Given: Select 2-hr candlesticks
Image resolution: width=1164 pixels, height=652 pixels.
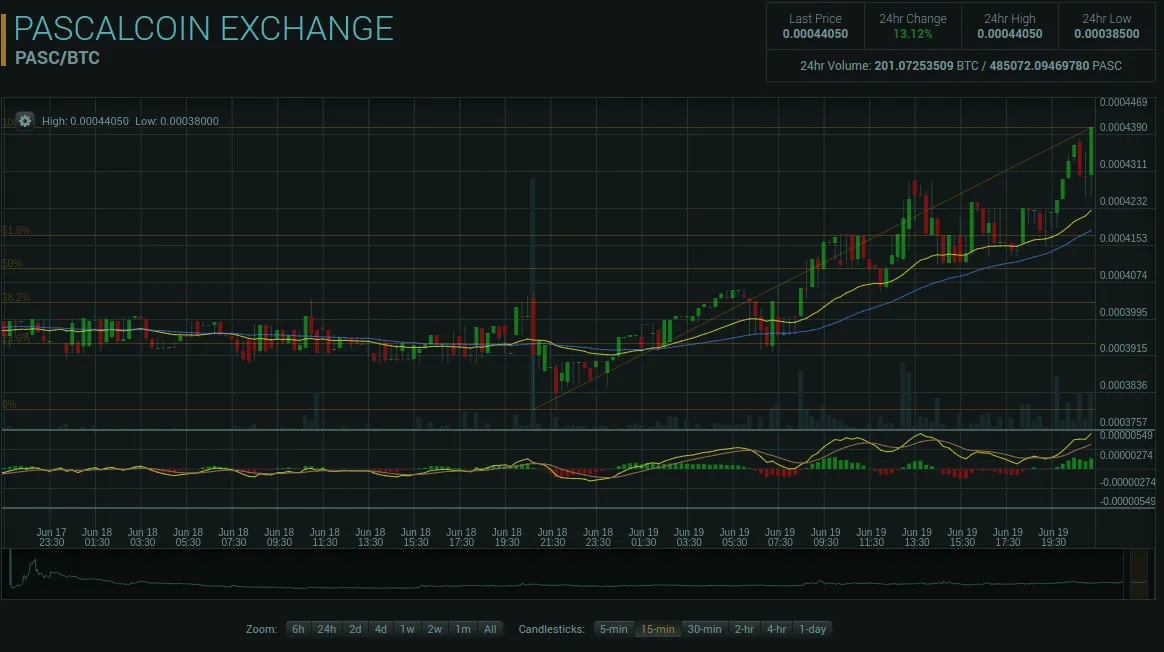Looking at the screenshot, I should pyautogui.click(x=745, y=629).
